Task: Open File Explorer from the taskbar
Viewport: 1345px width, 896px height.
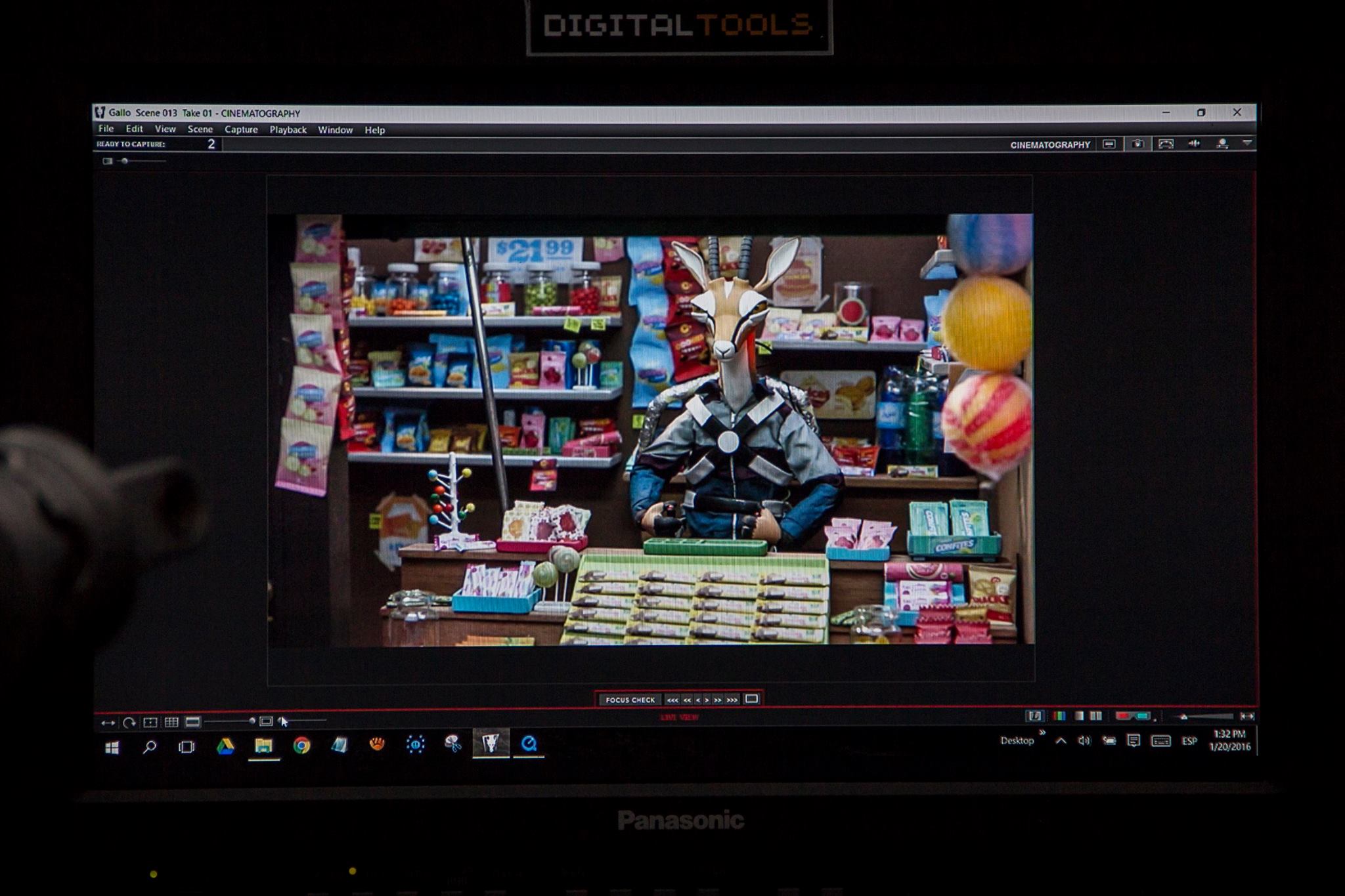Action: click(x=263, y=746)
